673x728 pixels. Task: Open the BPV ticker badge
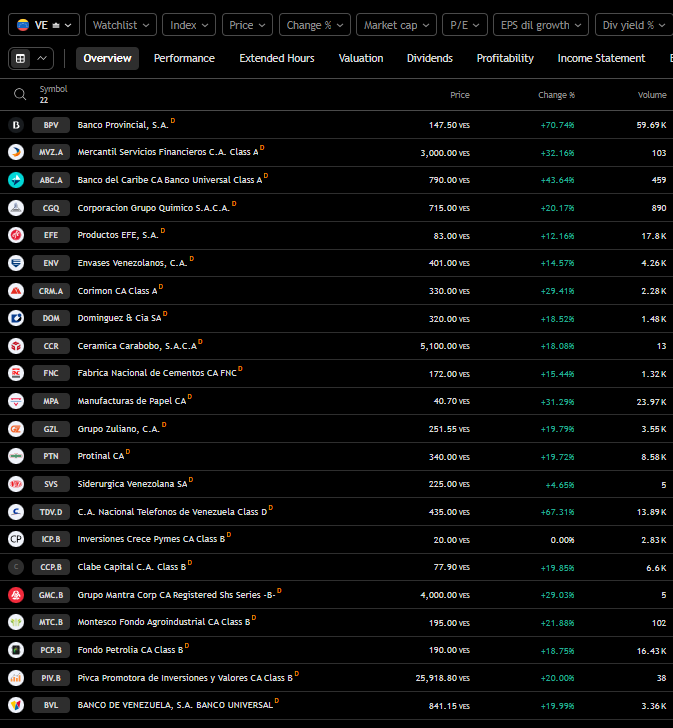51,125
